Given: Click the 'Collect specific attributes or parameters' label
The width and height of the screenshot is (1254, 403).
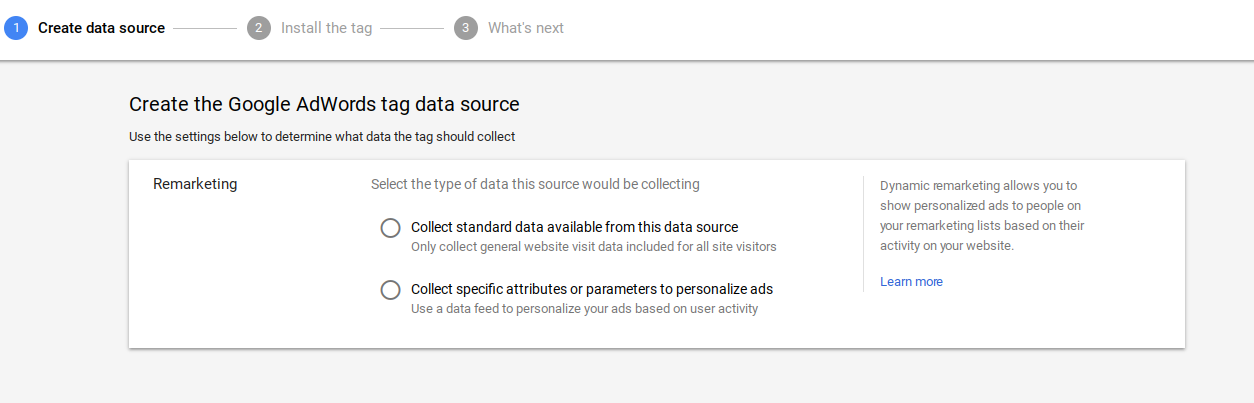Looking at the screenshot, I should pyautogui.click(x=591, y=289).
